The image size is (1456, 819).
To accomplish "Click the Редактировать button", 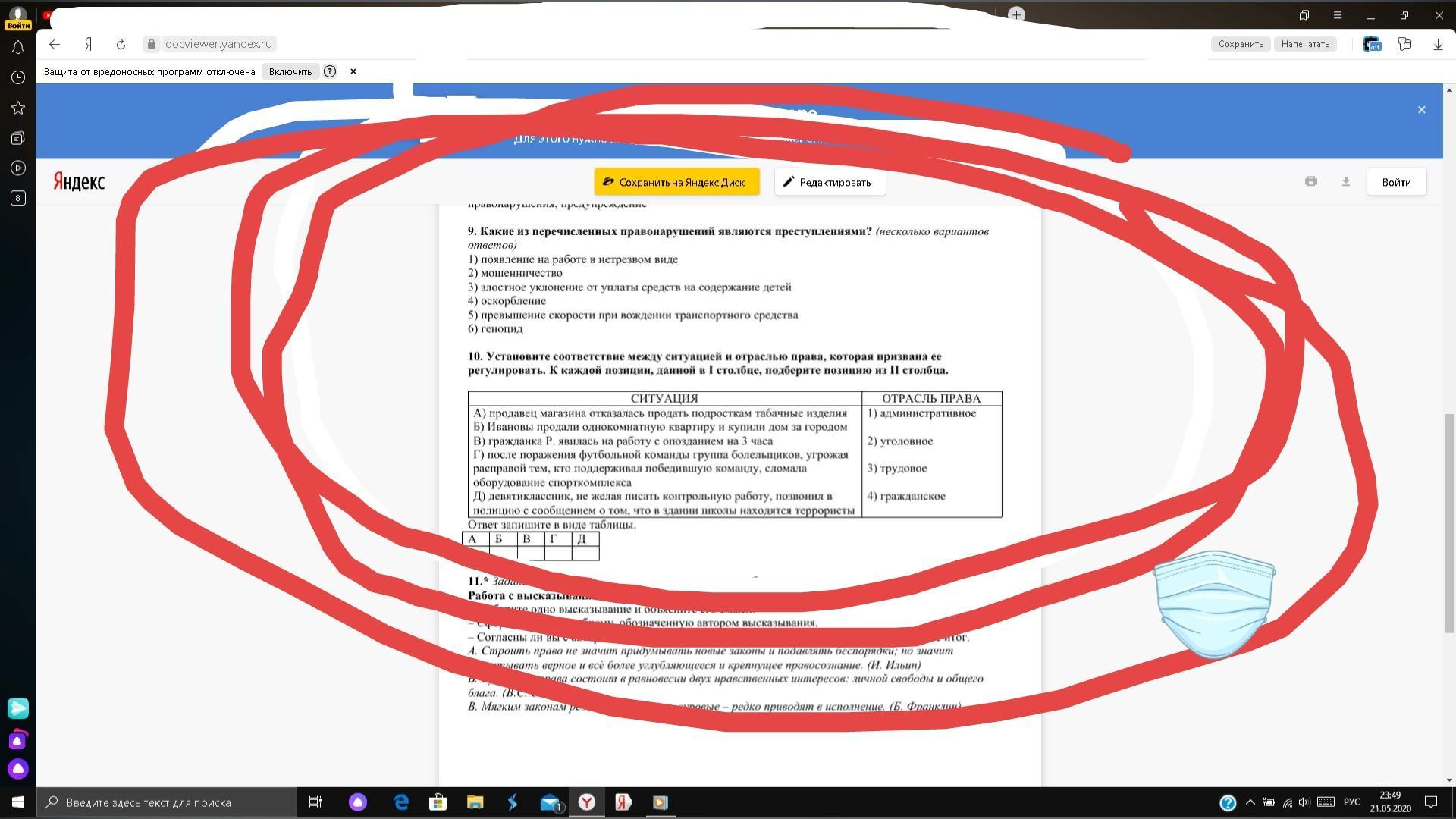I will point(830,182).
